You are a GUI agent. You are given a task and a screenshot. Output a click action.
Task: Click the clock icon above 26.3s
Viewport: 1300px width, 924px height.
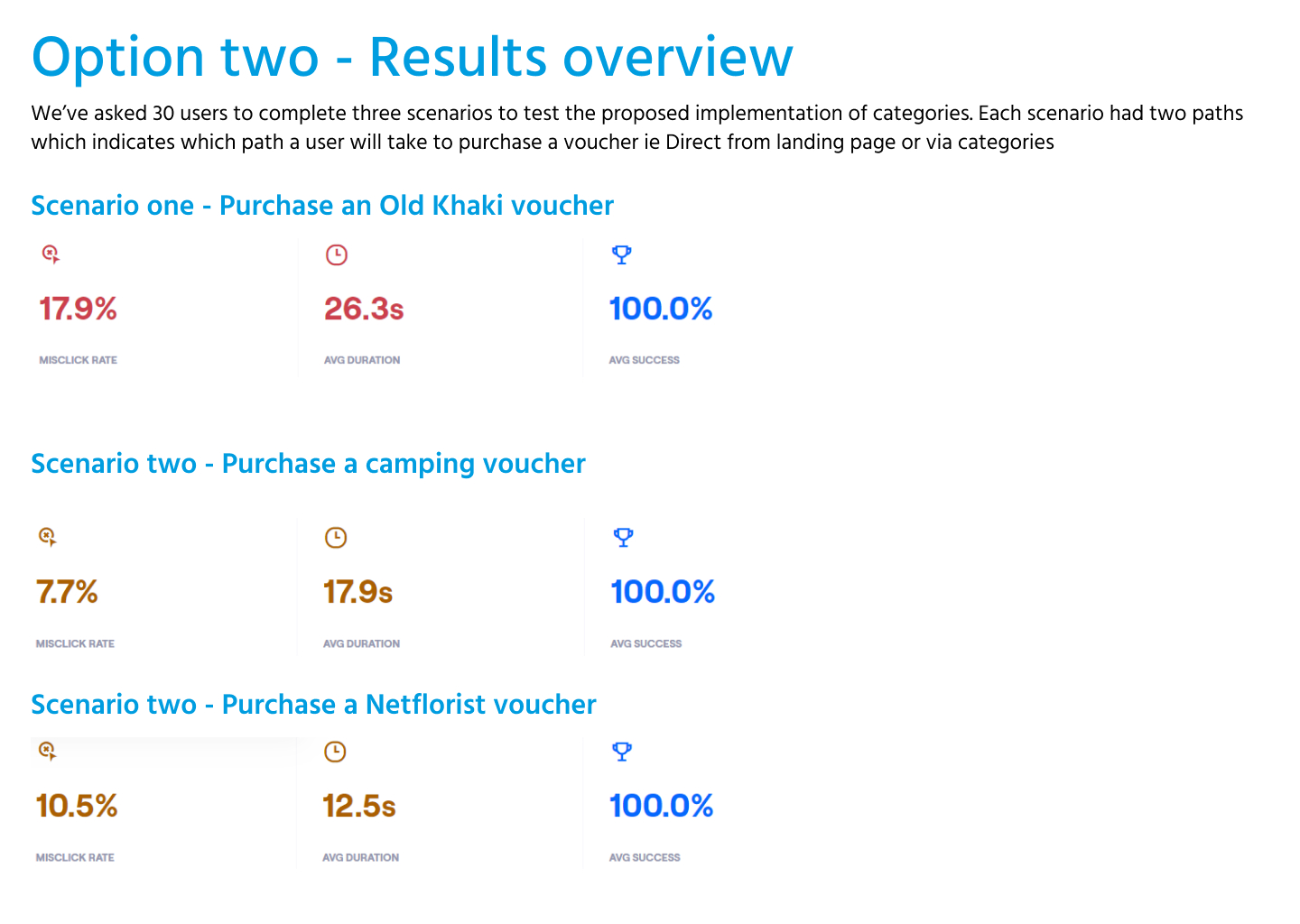click(x=336, y=254)
